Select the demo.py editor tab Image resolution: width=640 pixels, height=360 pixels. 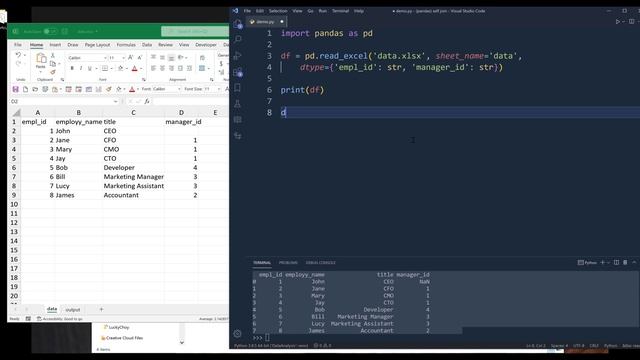click(266, 22)
